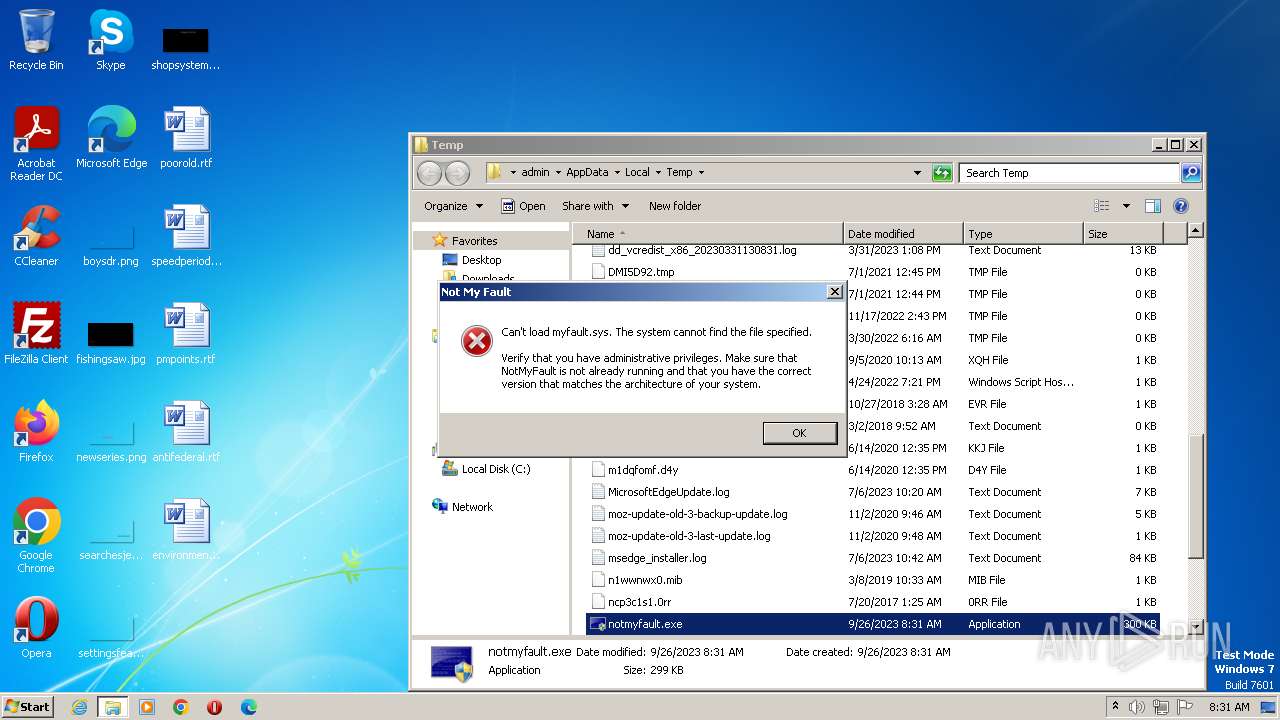
Task: Navigate to admin in the address bar
Action: [x=535, y=172]
